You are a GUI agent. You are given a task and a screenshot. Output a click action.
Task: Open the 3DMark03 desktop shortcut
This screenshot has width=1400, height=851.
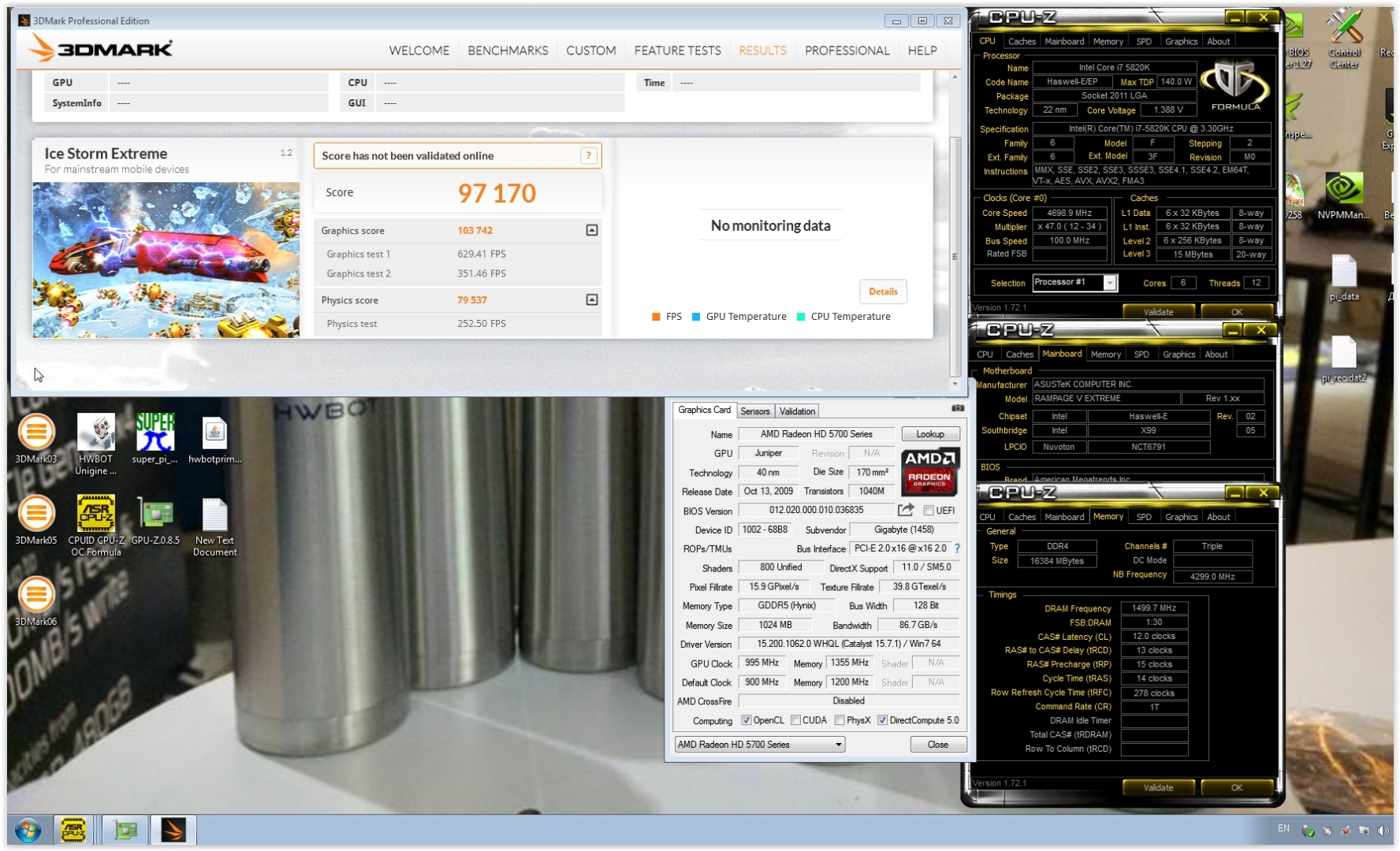36,439
